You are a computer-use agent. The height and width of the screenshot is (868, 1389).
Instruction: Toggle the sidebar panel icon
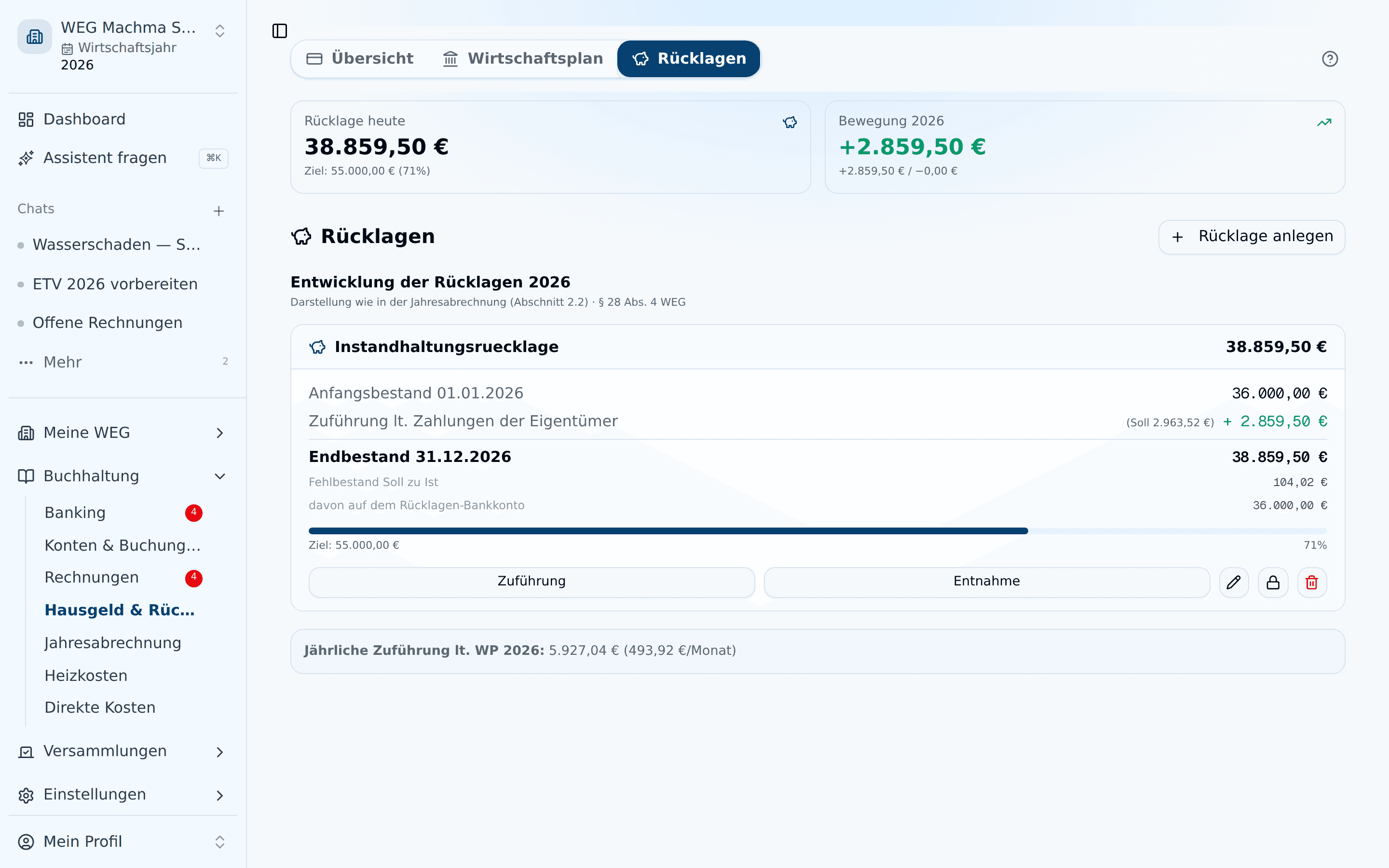[280, 31]
